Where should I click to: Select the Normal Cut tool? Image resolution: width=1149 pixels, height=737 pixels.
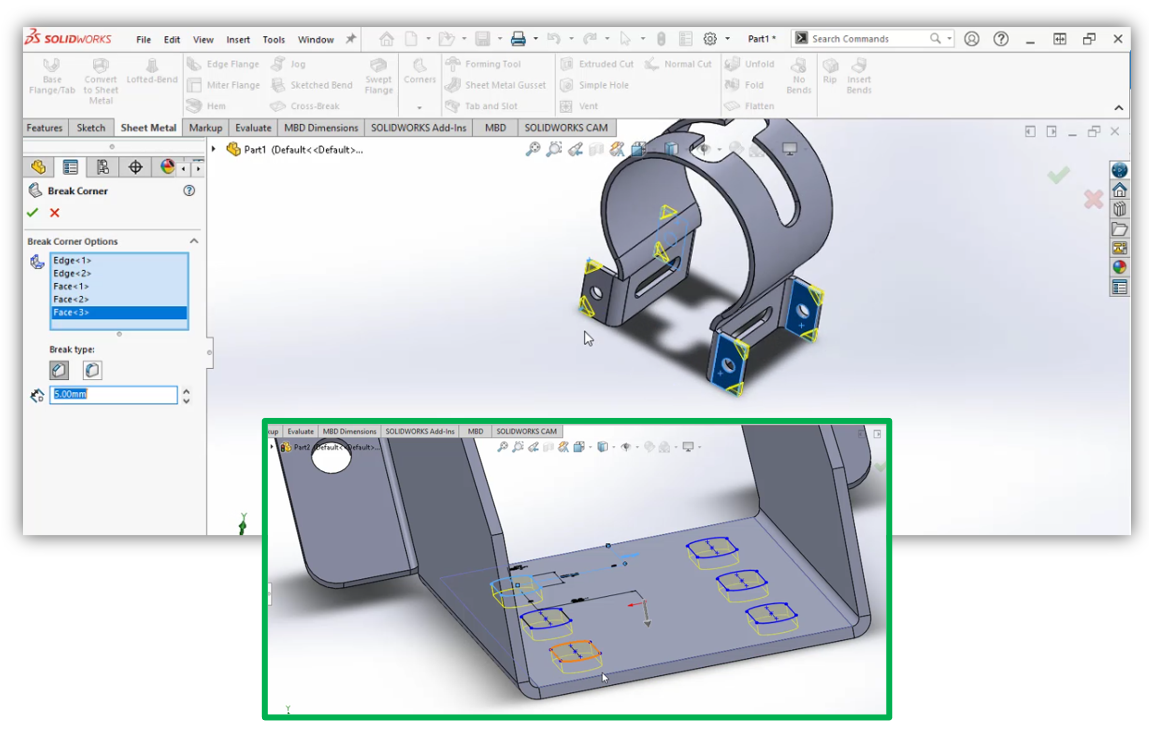pyautogui.click(x=679, y=64)
